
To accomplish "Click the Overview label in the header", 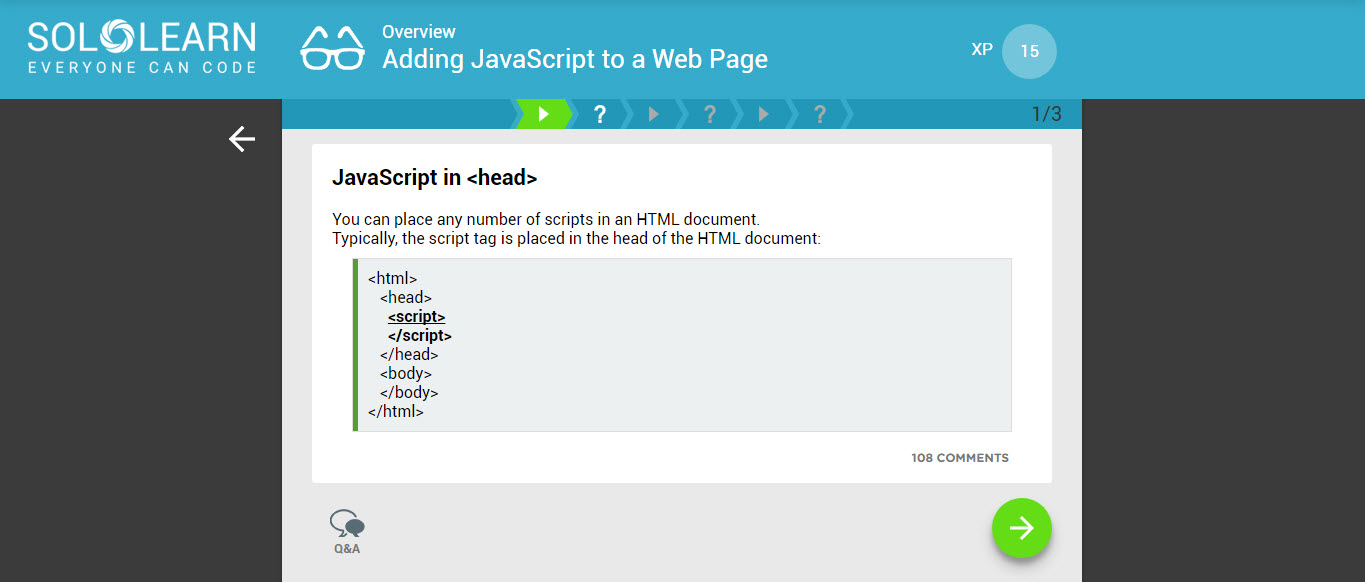I will (x=418, y=32).
